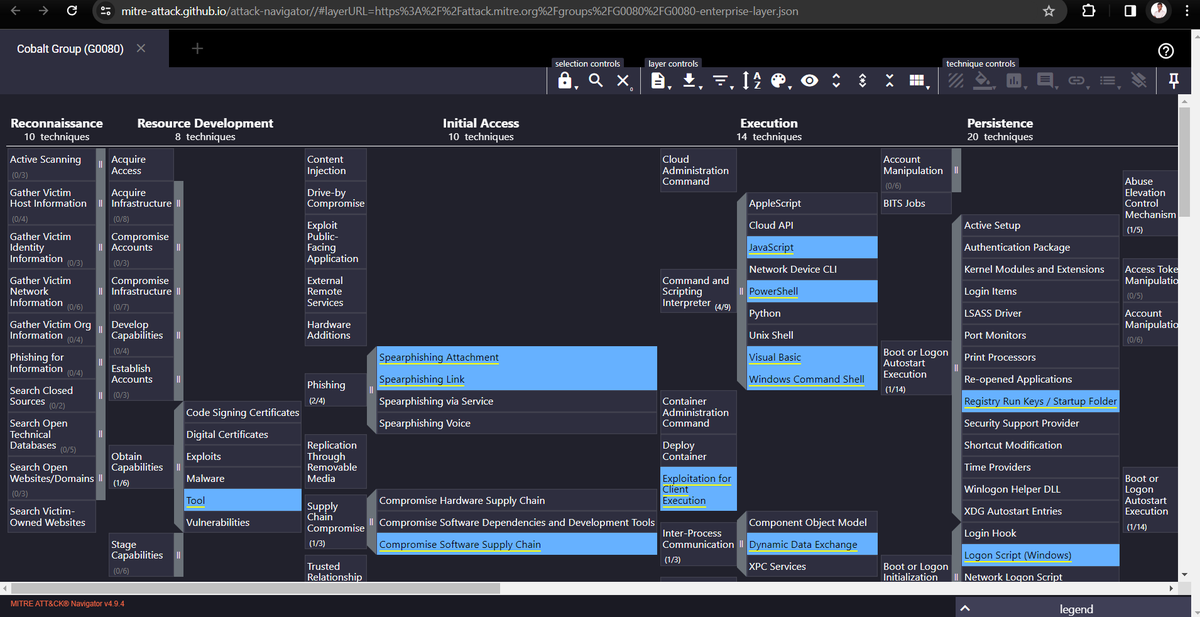Expand all sub-techniques in layer controls

tap(836, 81)
